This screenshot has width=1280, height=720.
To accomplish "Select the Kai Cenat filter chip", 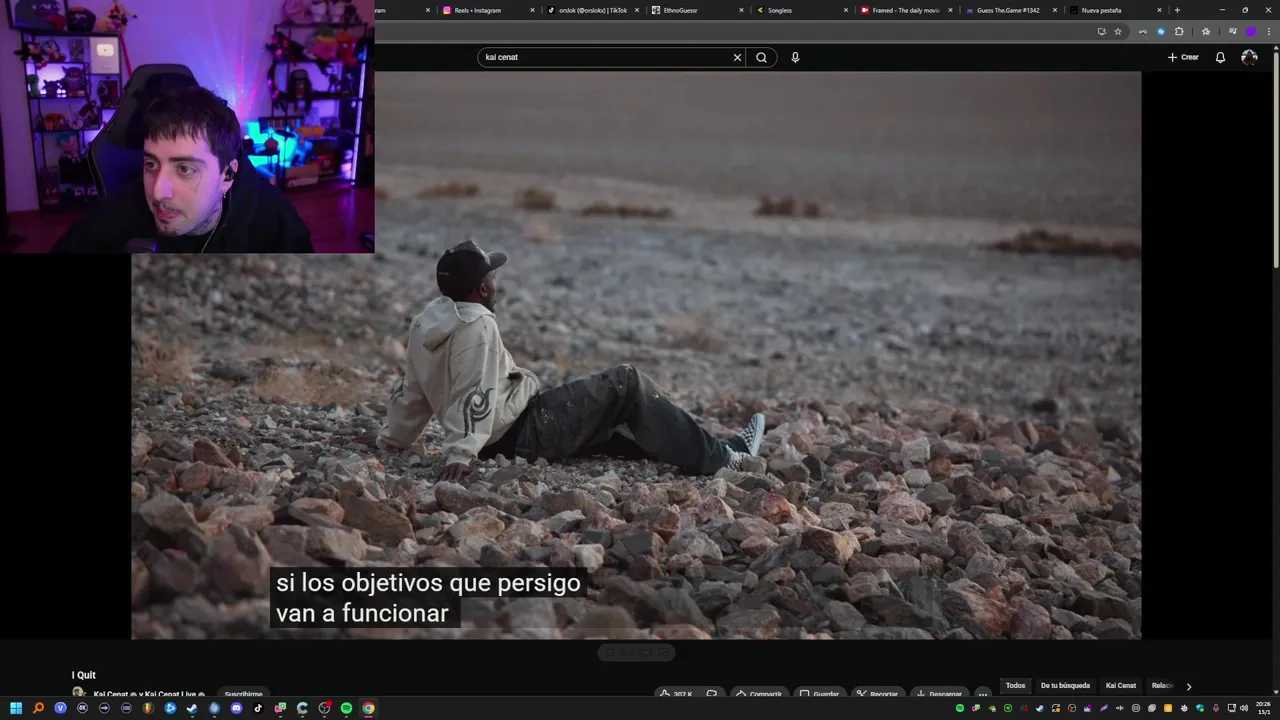I will (1121, 686).
